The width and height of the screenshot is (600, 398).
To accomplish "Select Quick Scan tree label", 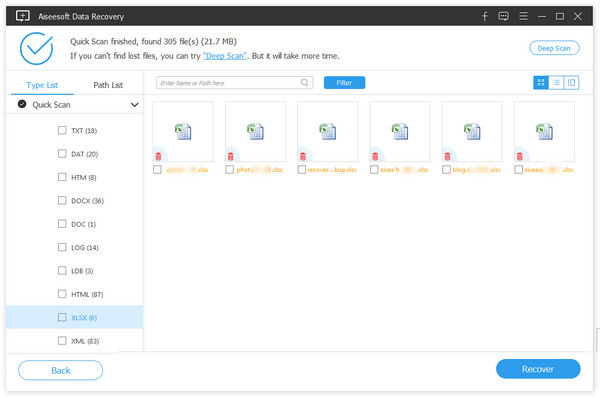I will (x=51, y=104).
